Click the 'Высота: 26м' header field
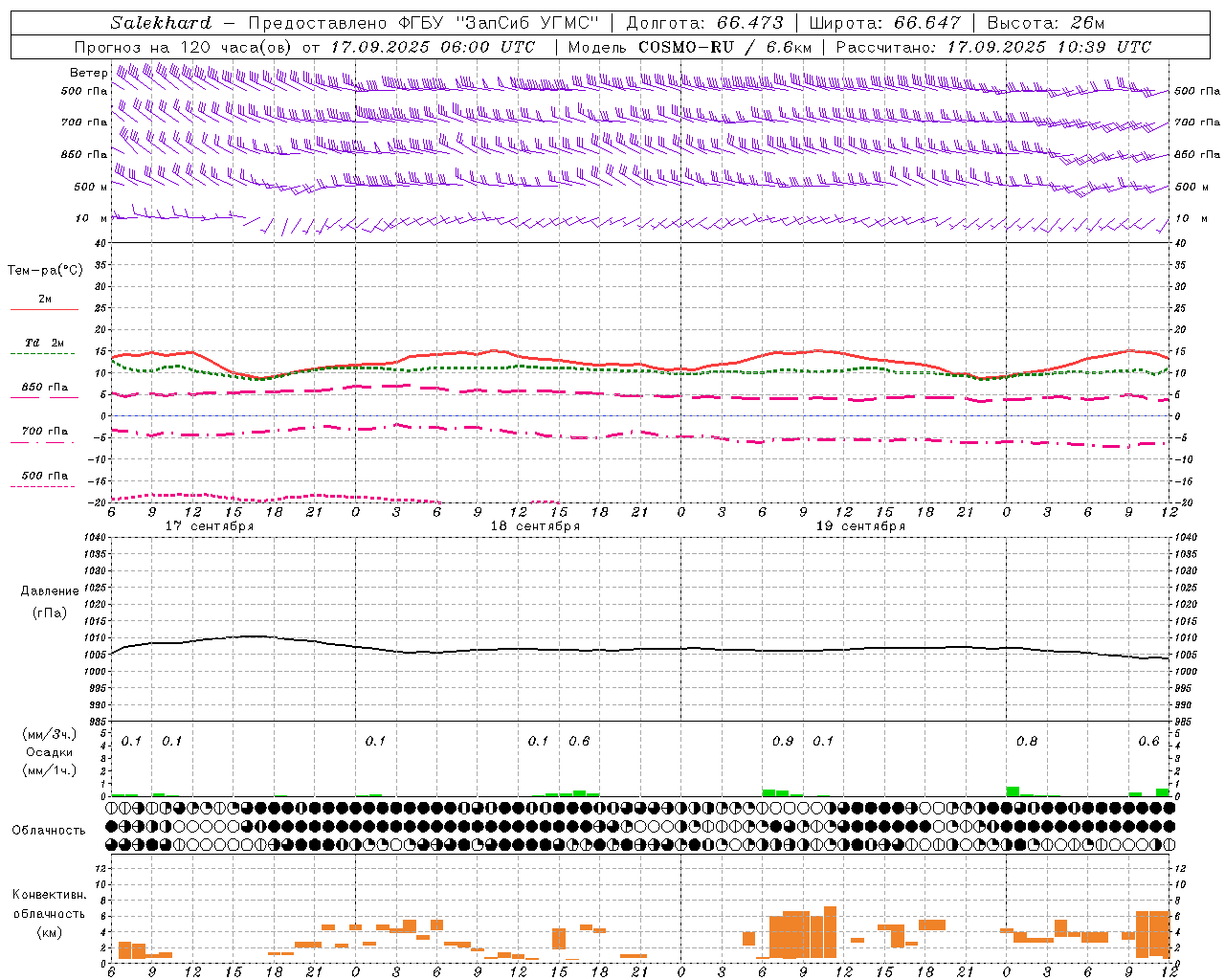This screenshot has width=1225, height=980. 1046,23
